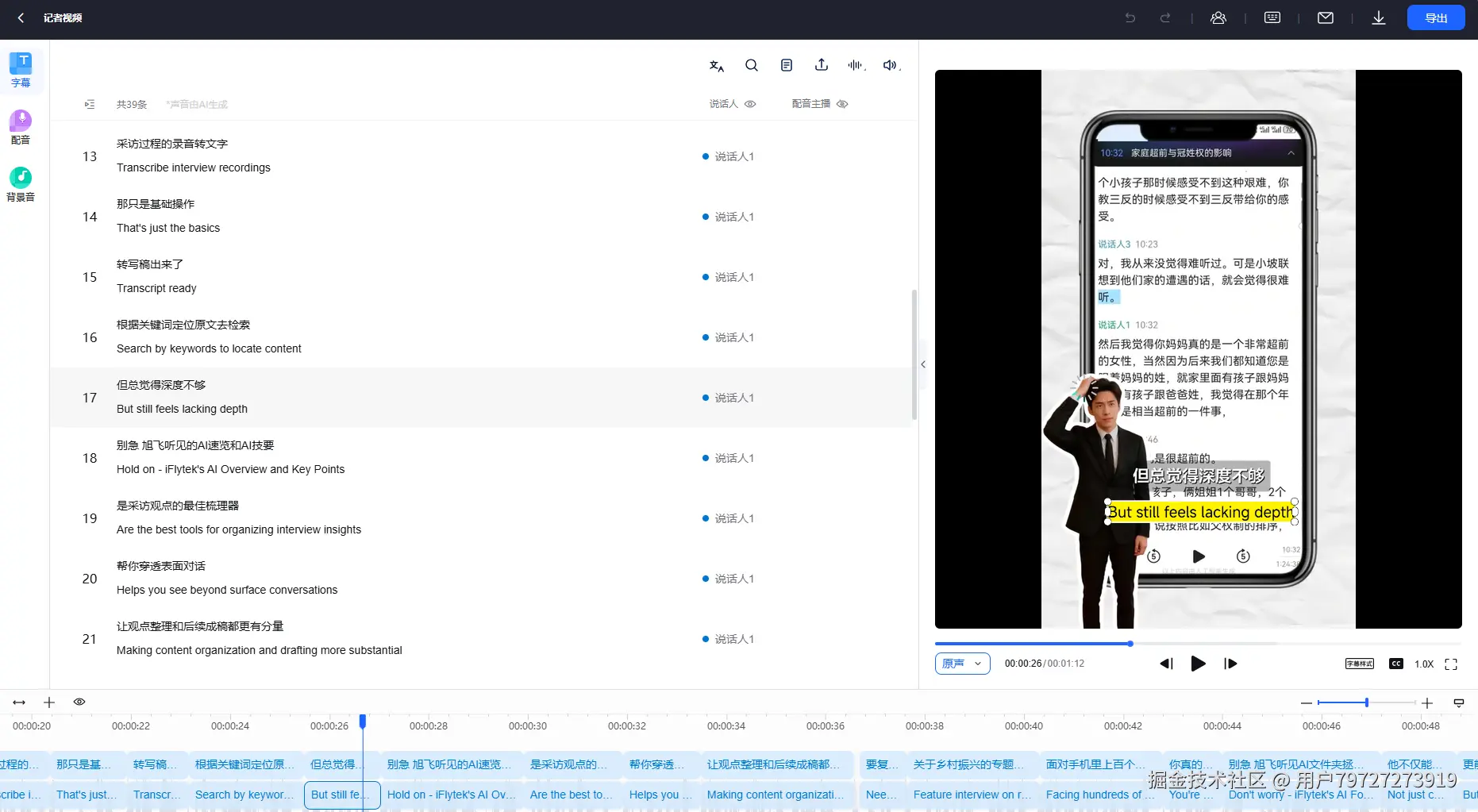Zoom in the timeline with plus

click(x=1427, y=703)
